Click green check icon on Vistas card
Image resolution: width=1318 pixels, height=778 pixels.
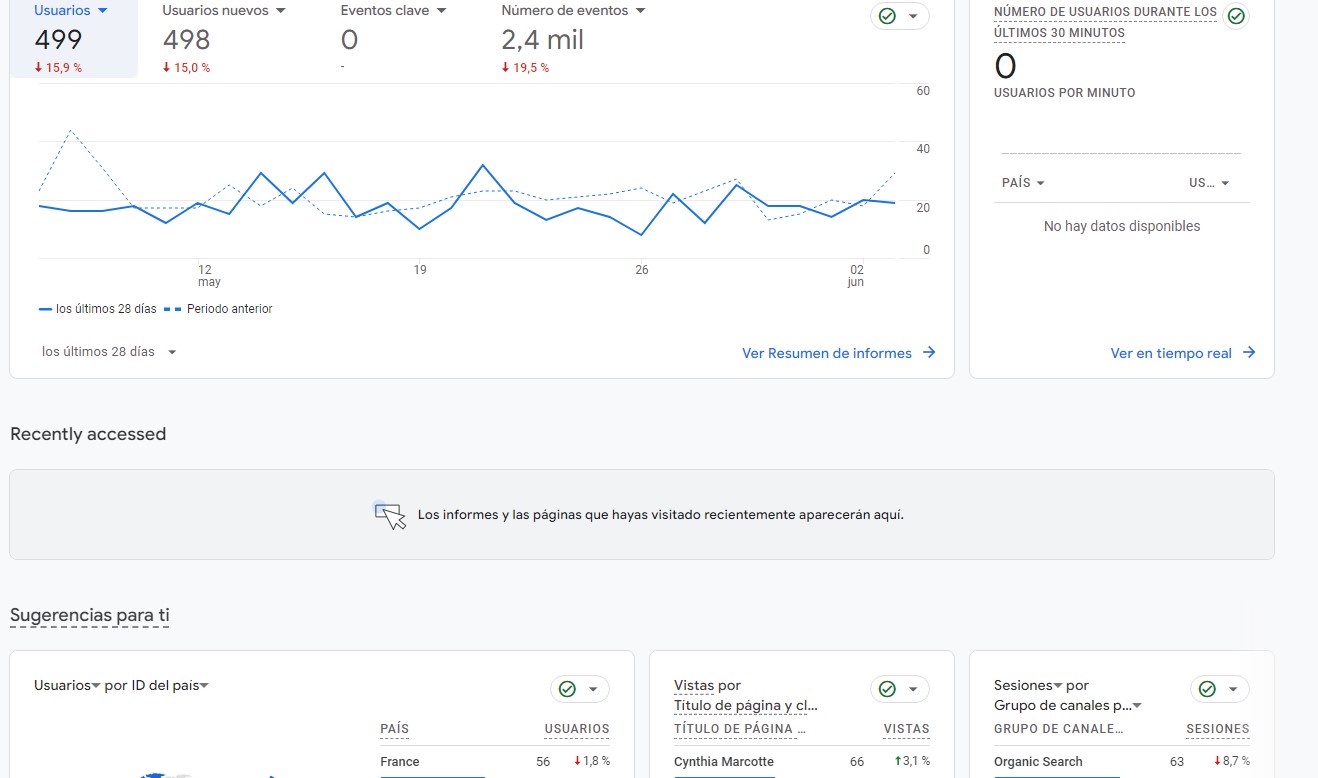(887, 689)
